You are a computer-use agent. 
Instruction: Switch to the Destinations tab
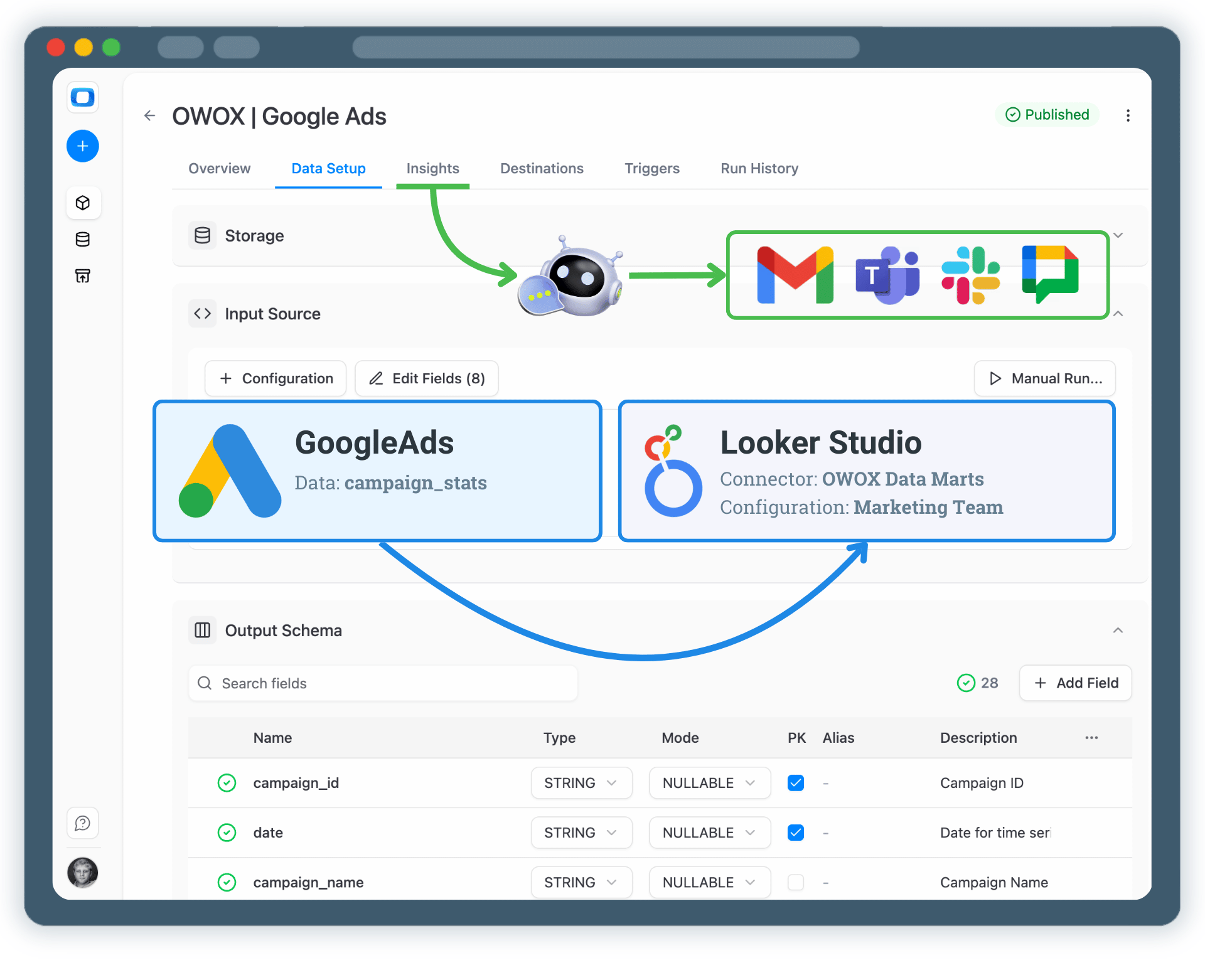pyautogui.click(x=542, y=168)
